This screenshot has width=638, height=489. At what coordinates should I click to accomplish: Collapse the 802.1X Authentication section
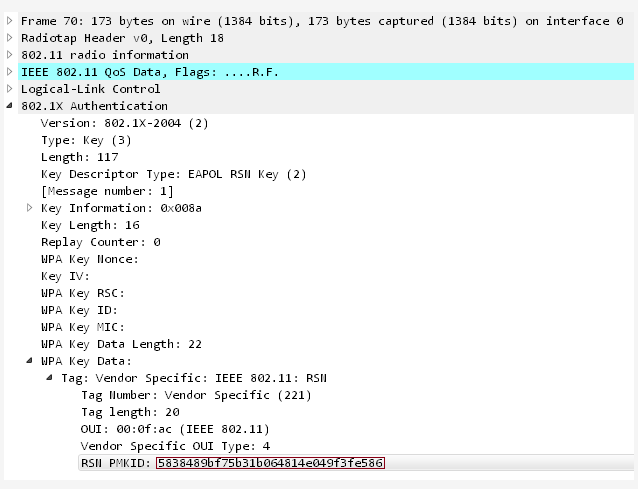(x=10, y=106)
